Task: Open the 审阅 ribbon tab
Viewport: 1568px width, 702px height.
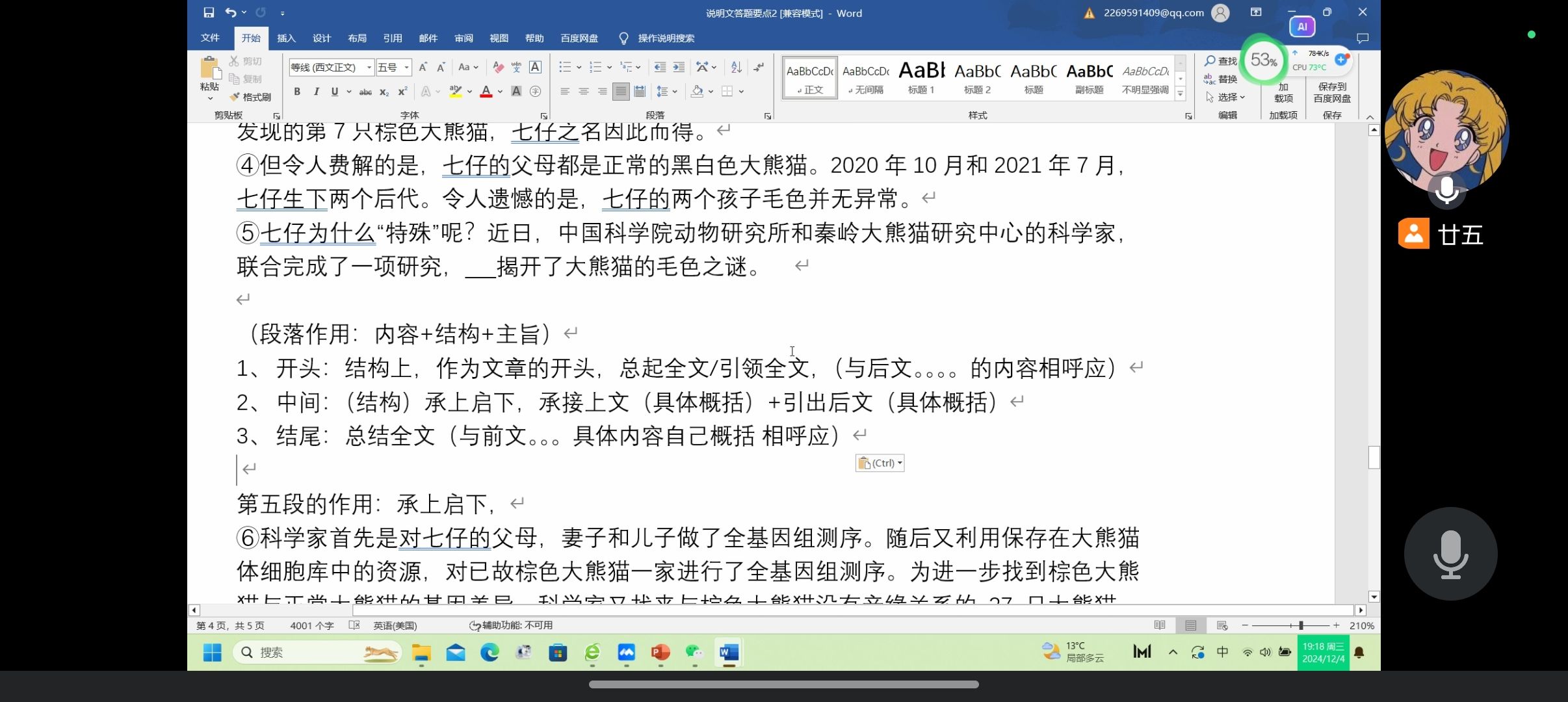Action: click(x=464, y=38)
